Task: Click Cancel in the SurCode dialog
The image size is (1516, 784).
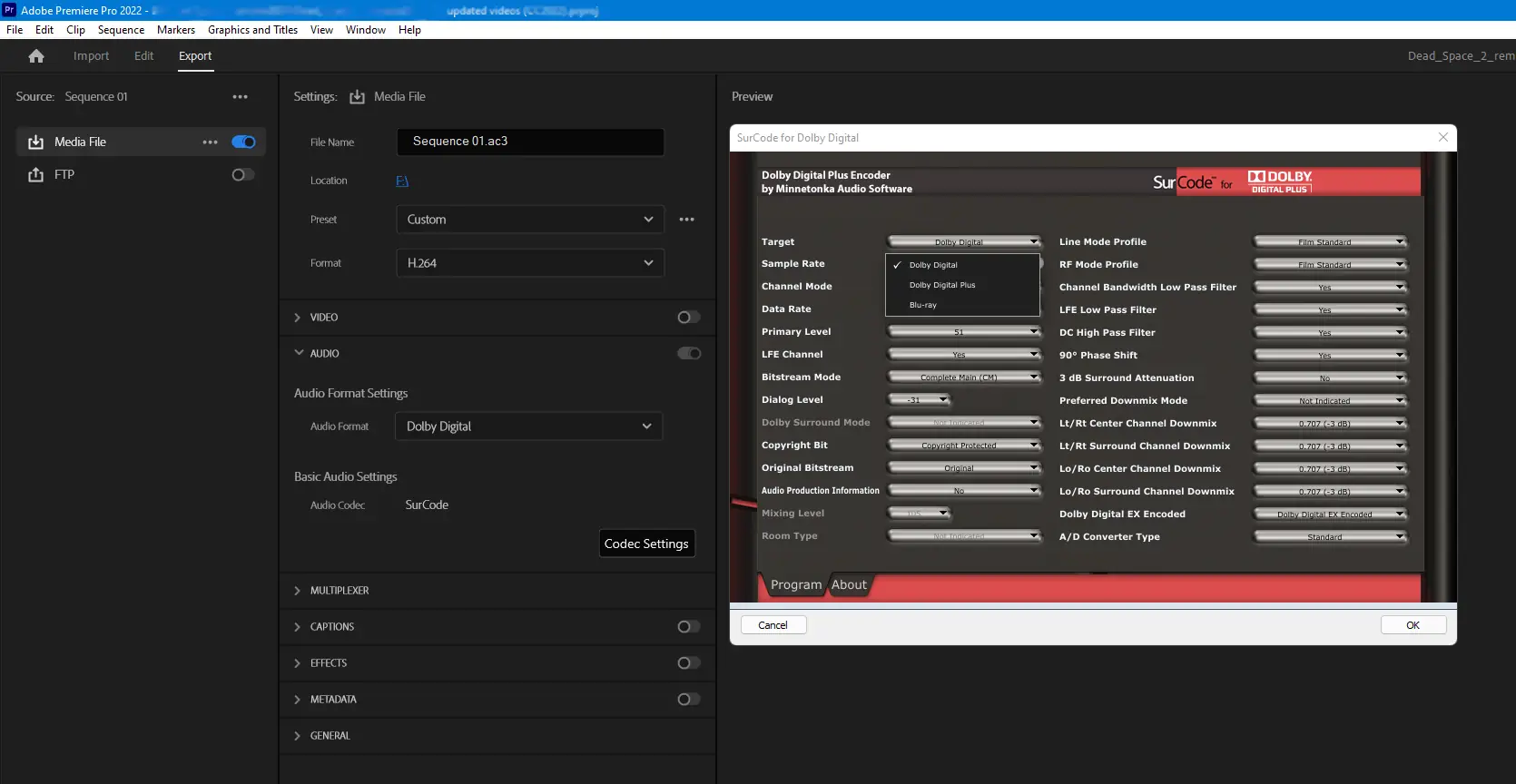Action: [x=773, y=625]
